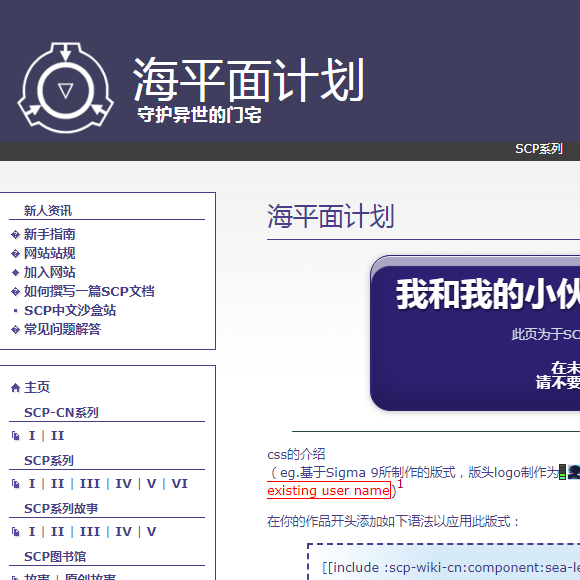Click document icon in SCP-CN系列 row
Screen dimensions: 580x580
point(16,436)
